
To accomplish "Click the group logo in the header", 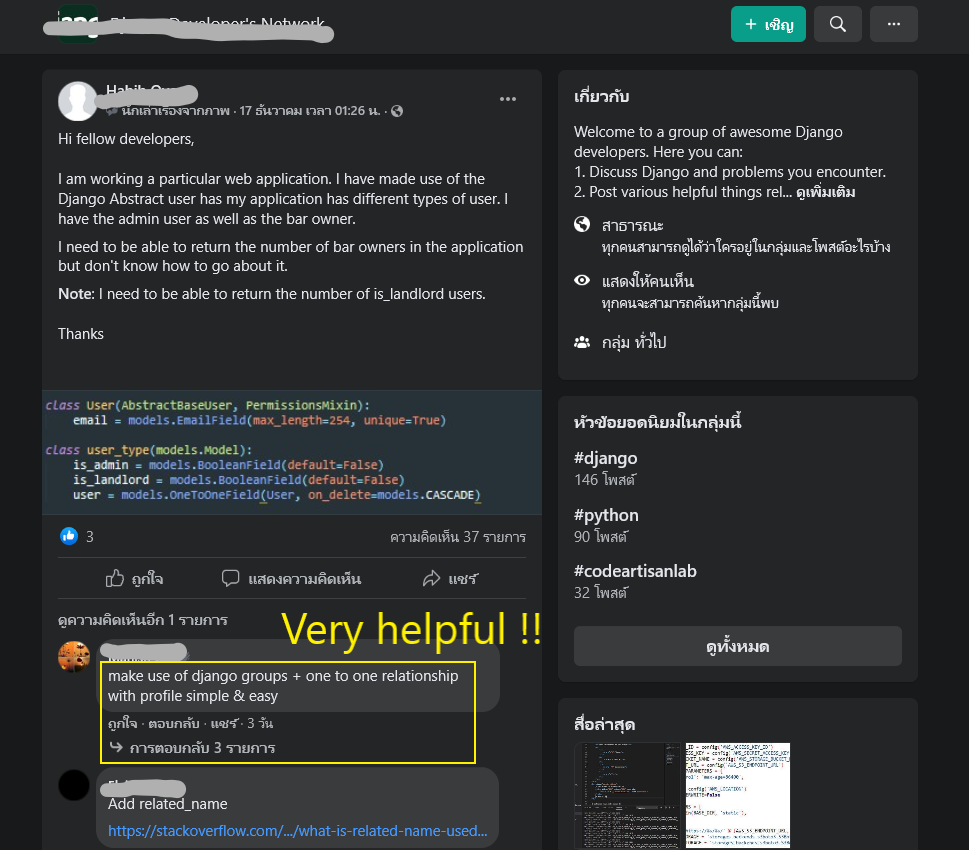I will (x=78, y=24).
